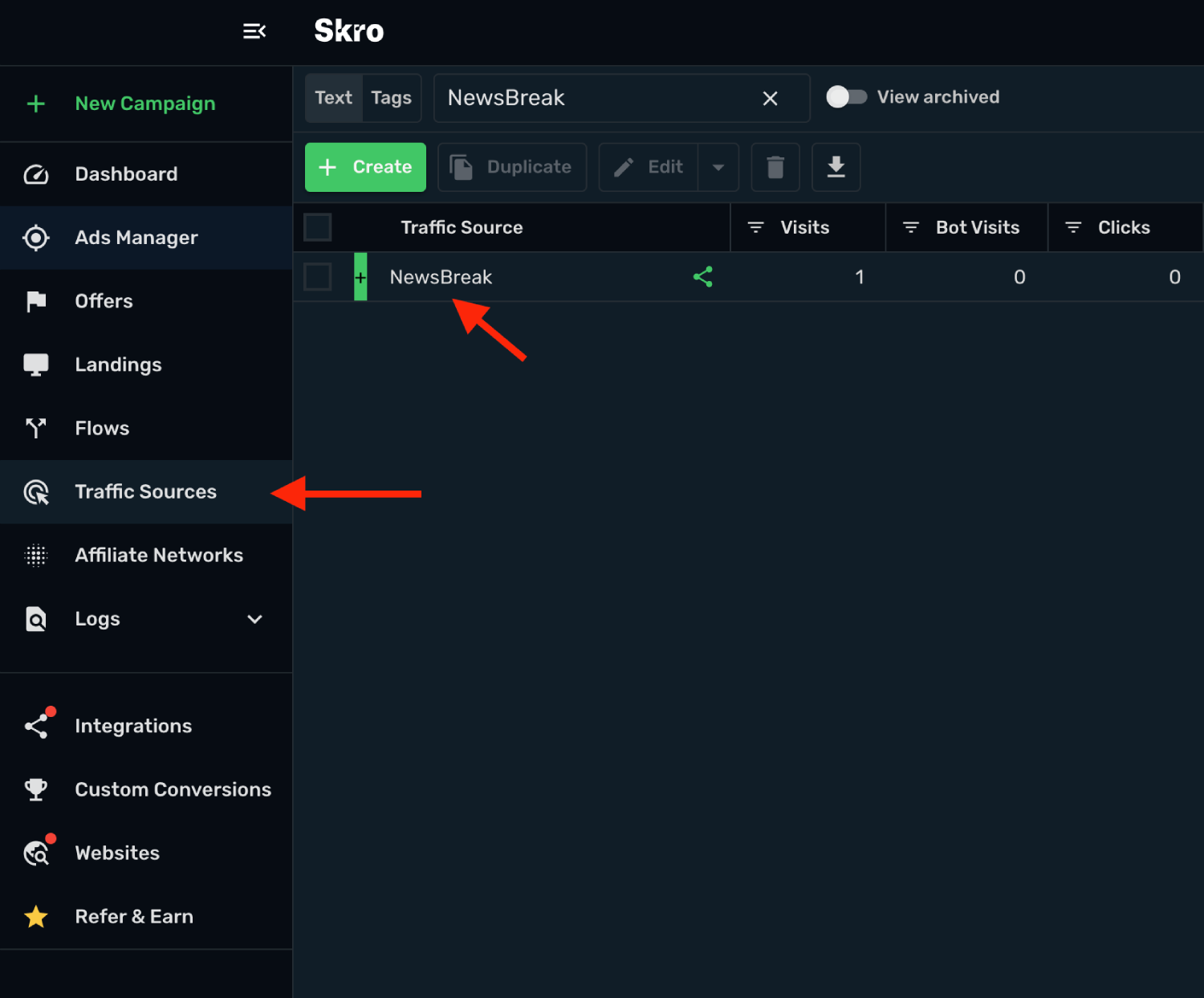The image size is (1204, 998).
Task: Click the Offers flag icon
Action: click(36, 301)
